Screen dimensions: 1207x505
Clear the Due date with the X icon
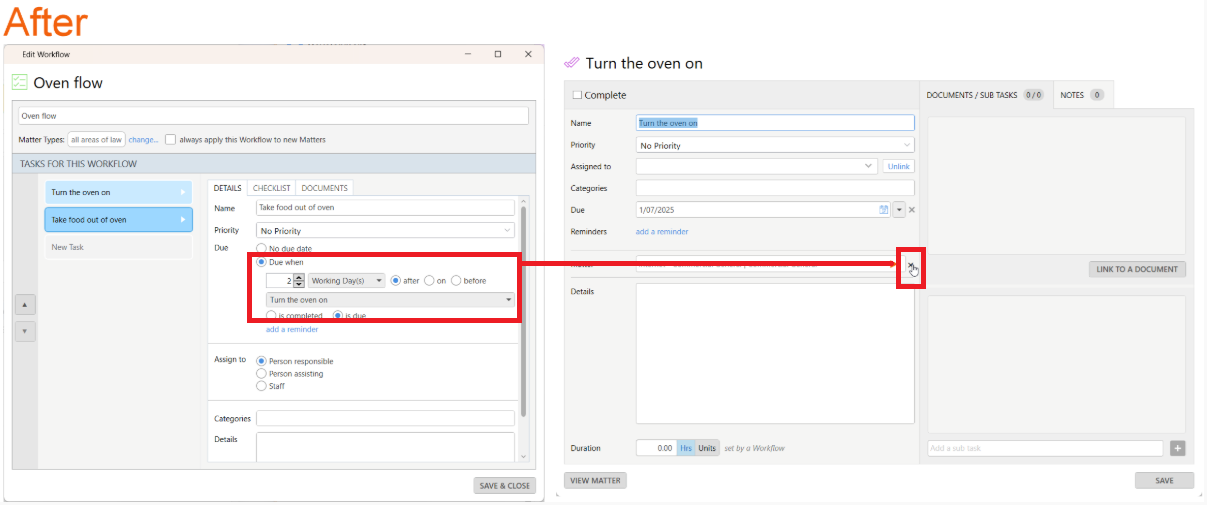click(x=911, y=210)
